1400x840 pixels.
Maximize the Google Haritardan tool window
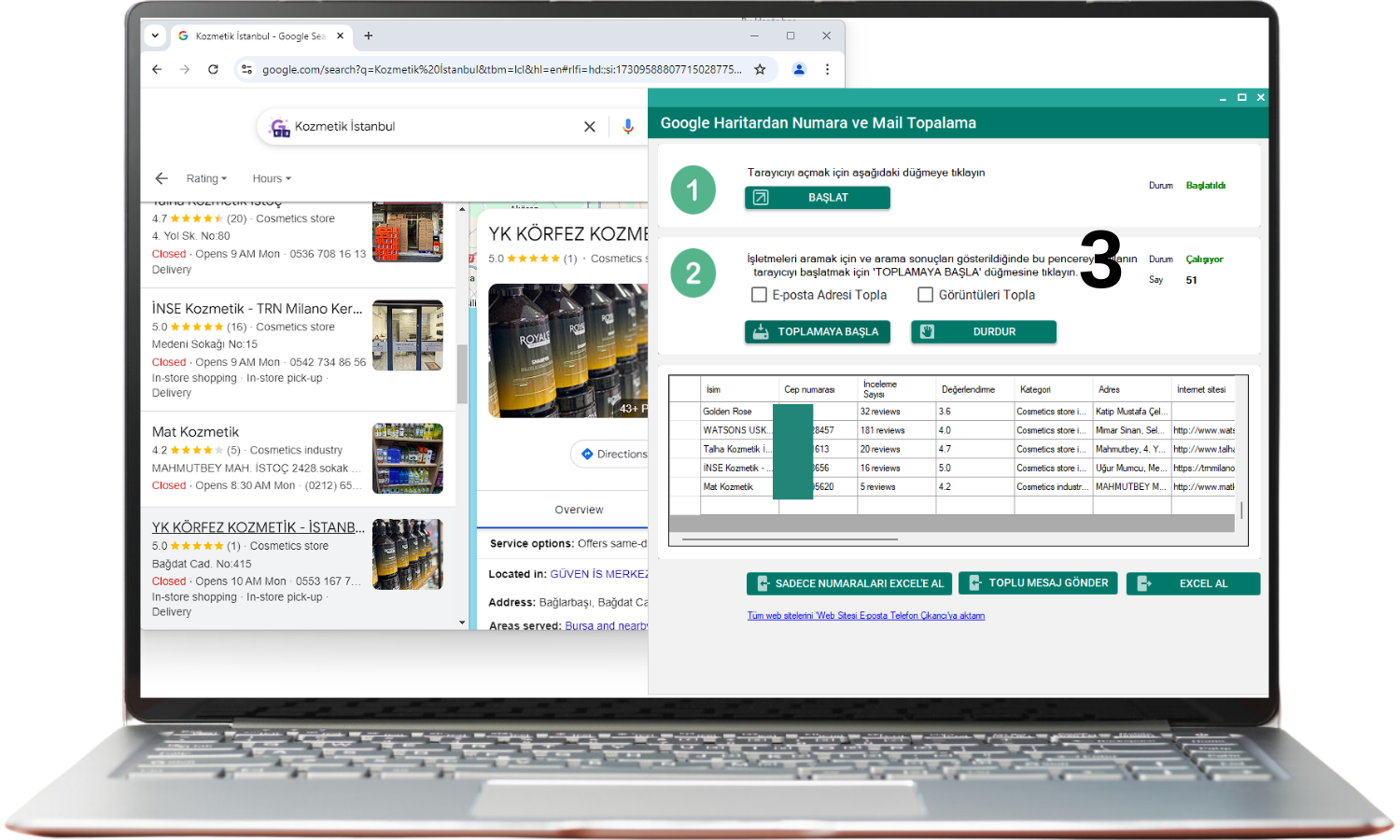1242,97
